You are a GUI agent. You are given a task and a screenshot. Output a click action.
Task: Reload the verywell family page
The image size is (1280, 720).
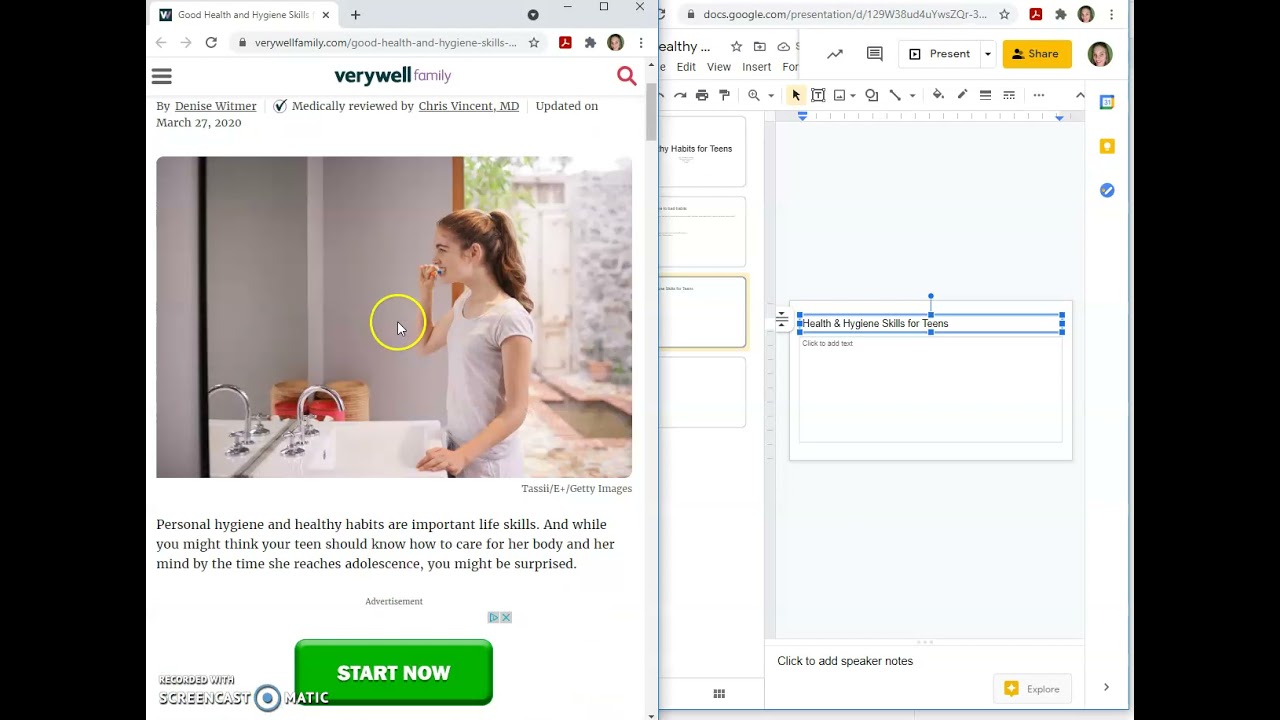click(x=211, y=43)
